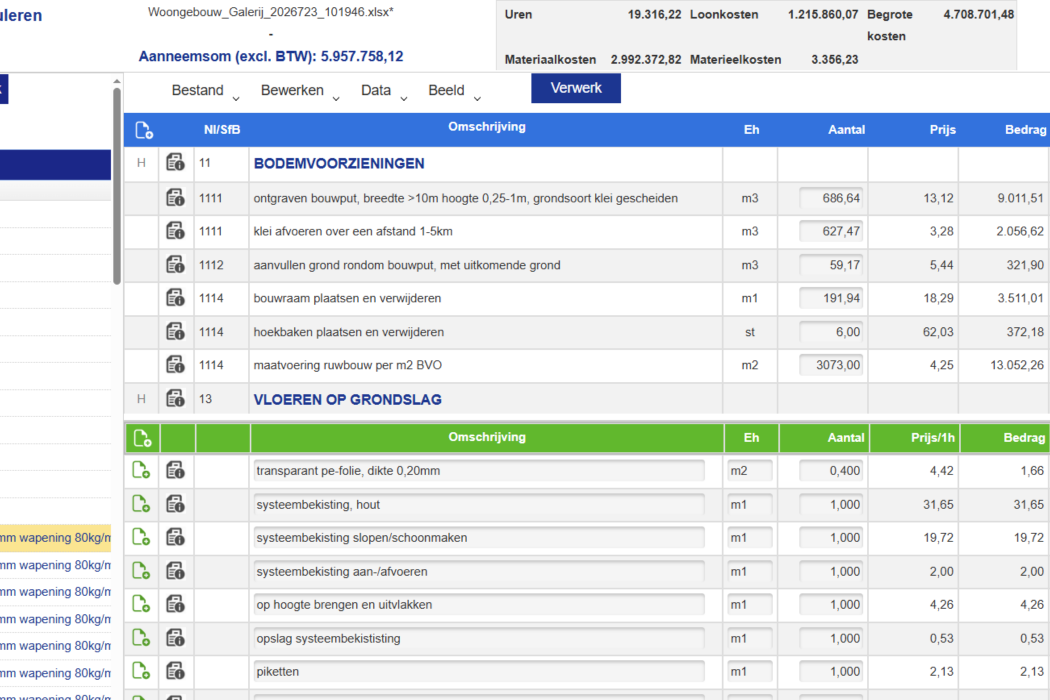This screenshot has width=1050, height=700.
Task: Click the Woongebouw_Galerij file name
Action: pos(271,12)
